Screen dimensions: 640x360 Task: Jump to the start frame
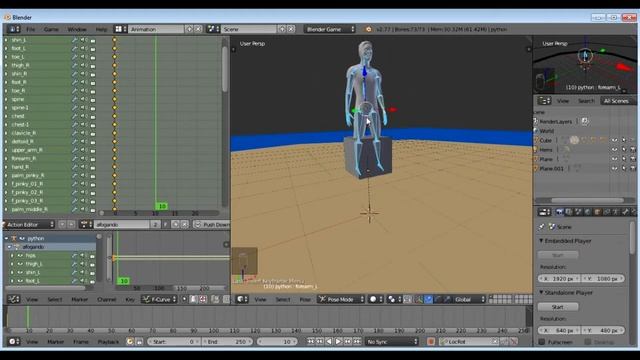(311, 342)
